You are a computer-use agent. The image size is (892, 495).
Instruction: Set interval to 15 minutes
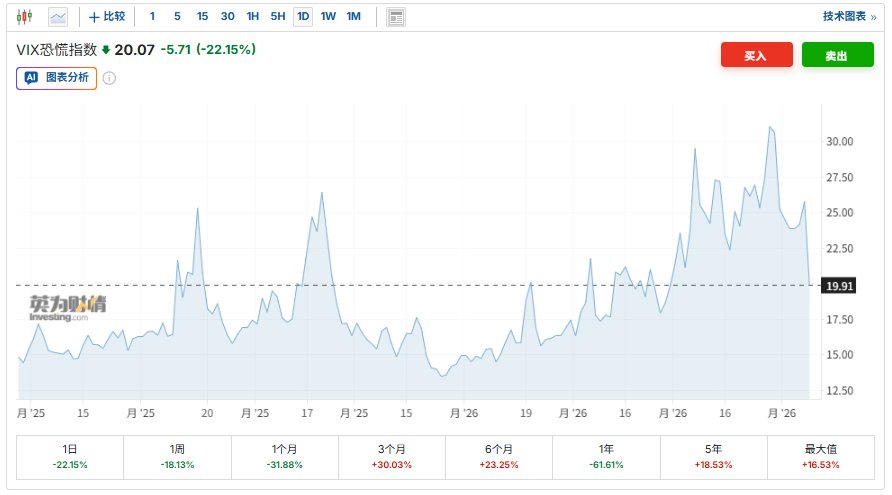(x=202, y=17)
